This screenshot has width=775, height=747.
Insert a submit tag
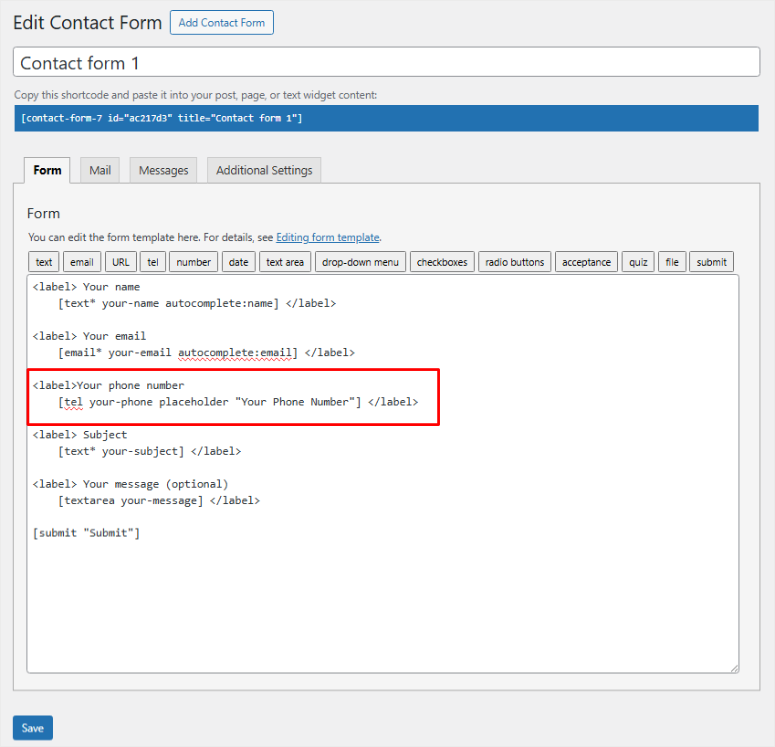(x=712, y=262)
